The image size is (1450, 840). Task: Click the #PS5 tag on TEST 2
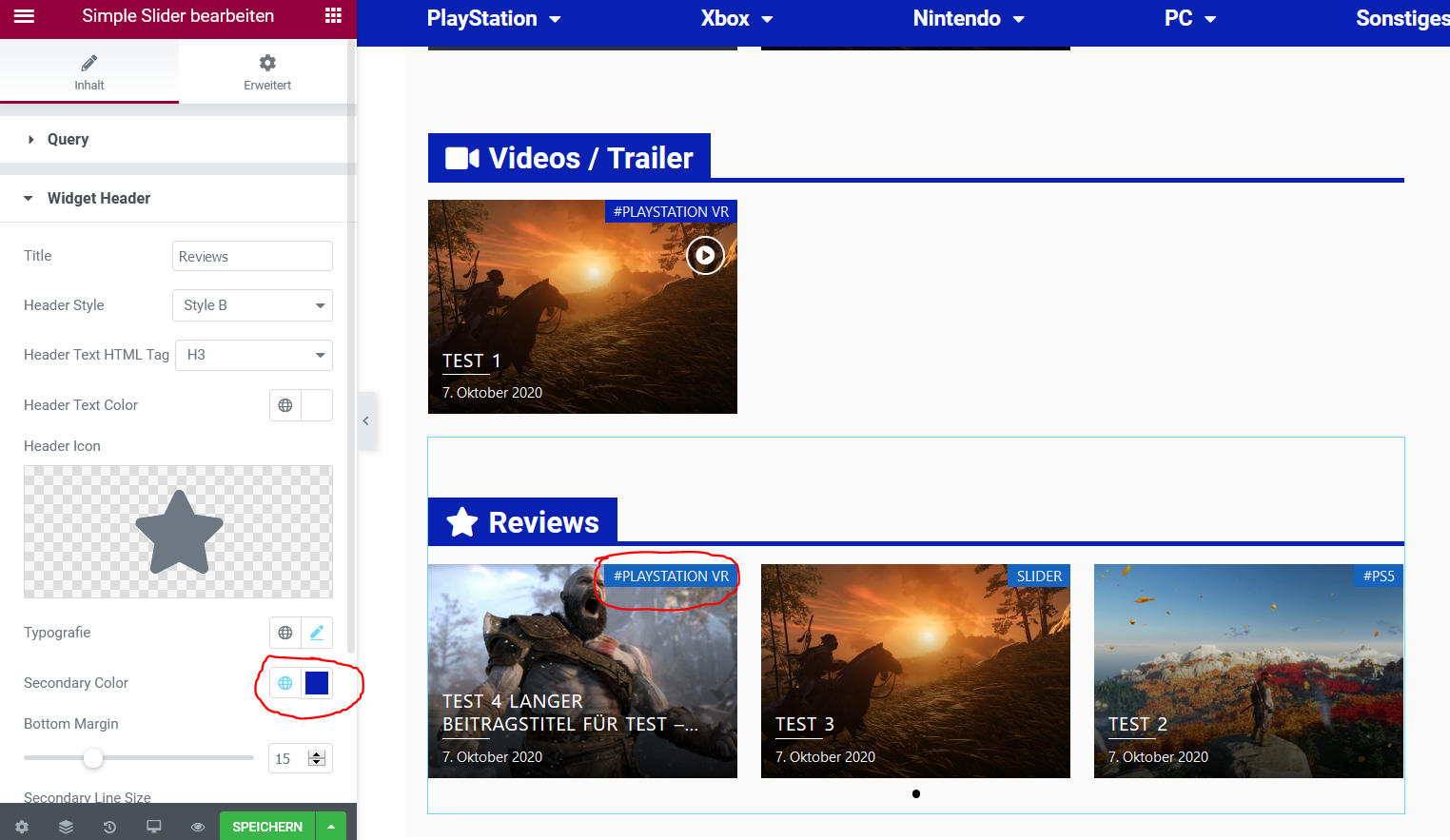tap(1379, 576)
